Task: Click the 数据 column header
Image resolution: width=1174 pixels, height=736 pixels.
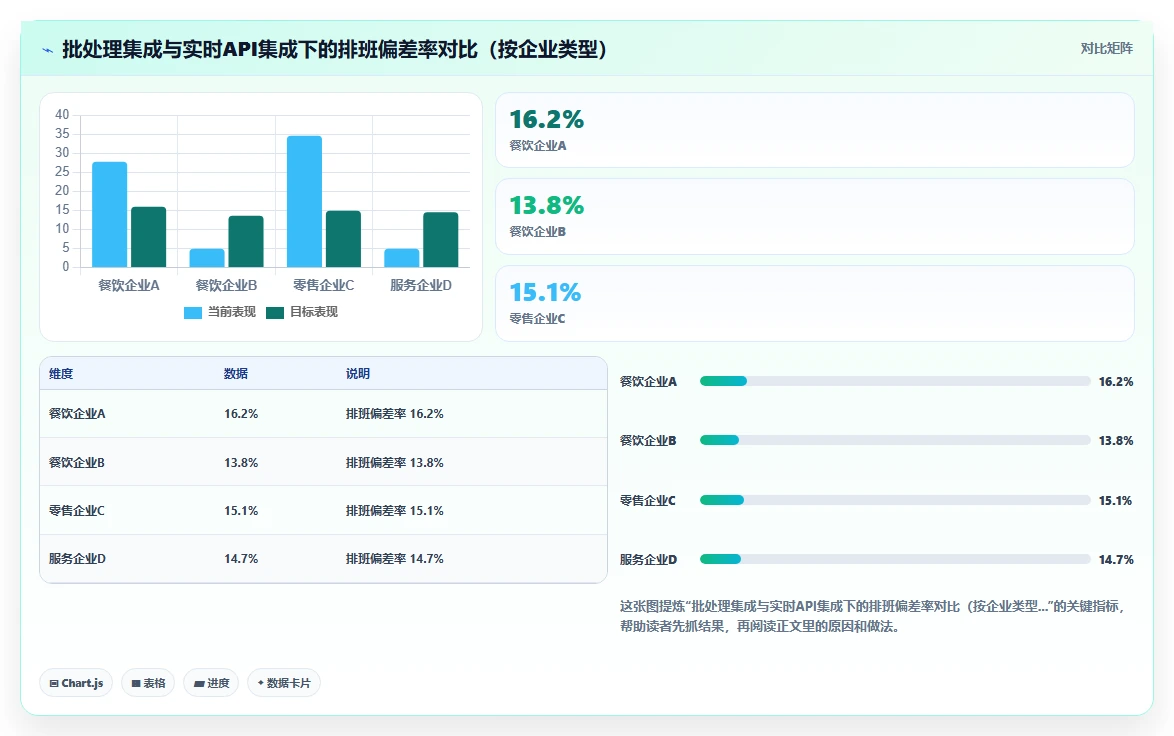Action: (x=236, y=374)
